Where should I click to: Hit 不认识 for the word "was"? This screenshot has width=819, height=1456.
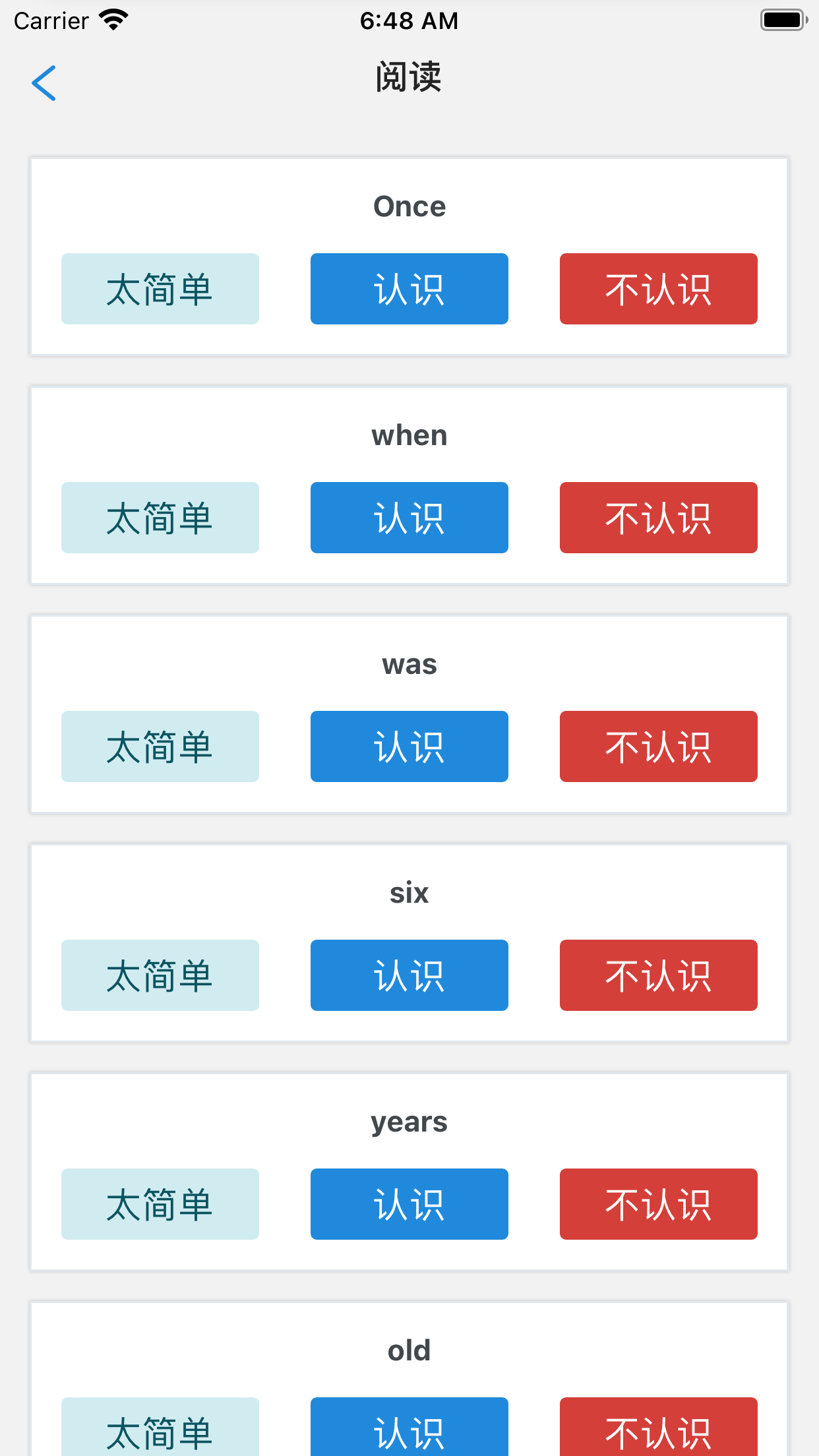tap(658, 746)
